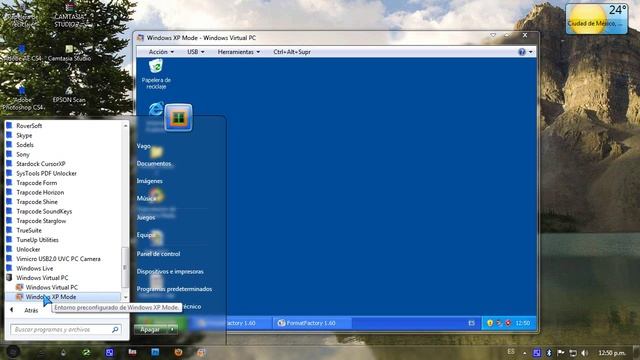Open help icon in Virtual PC toolbar
The height and width of the screenshot is (360, 640).
click(x=522, y=52)
